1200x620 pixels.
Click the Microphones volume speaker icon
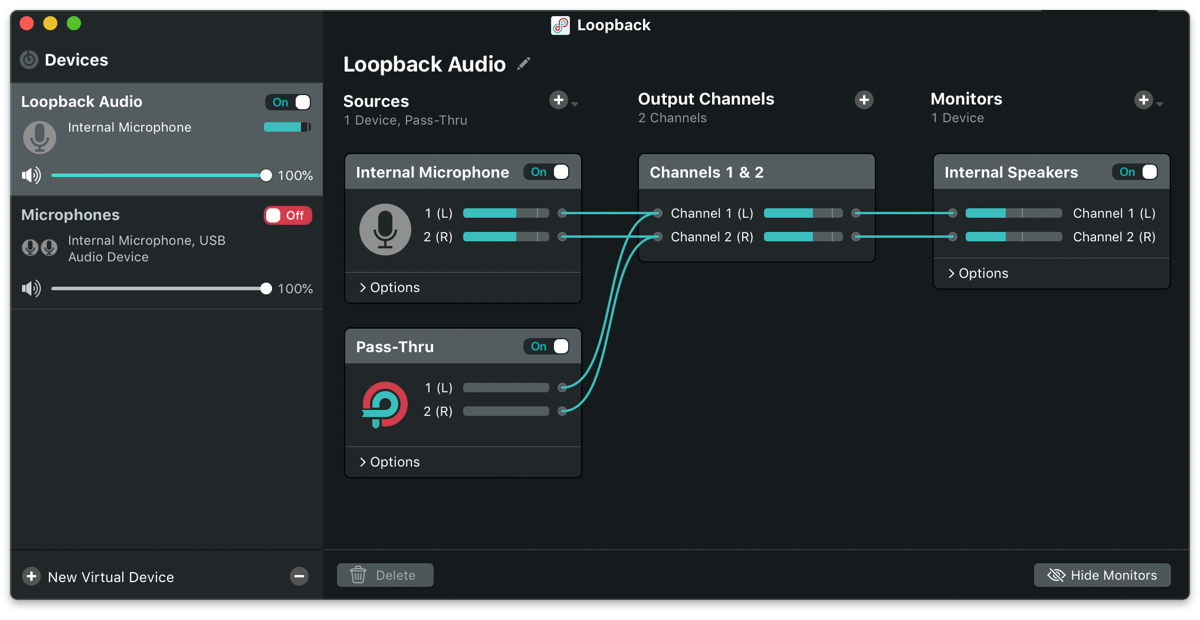[x=32, y=288]
